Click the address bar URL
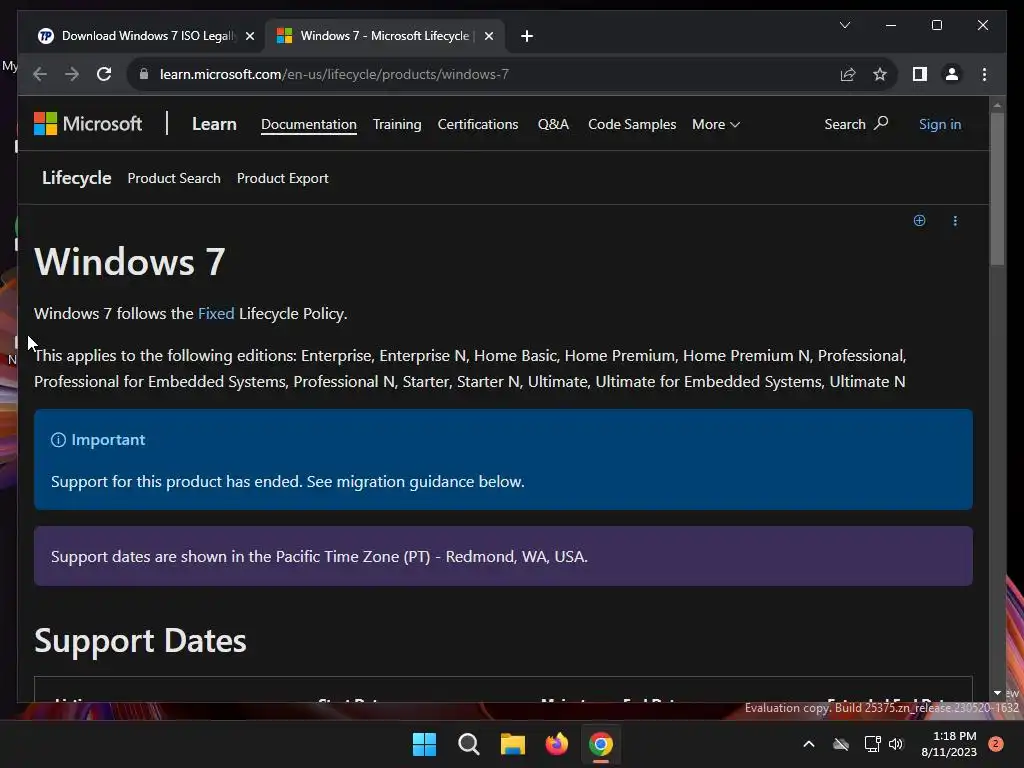 coord(334,74)
